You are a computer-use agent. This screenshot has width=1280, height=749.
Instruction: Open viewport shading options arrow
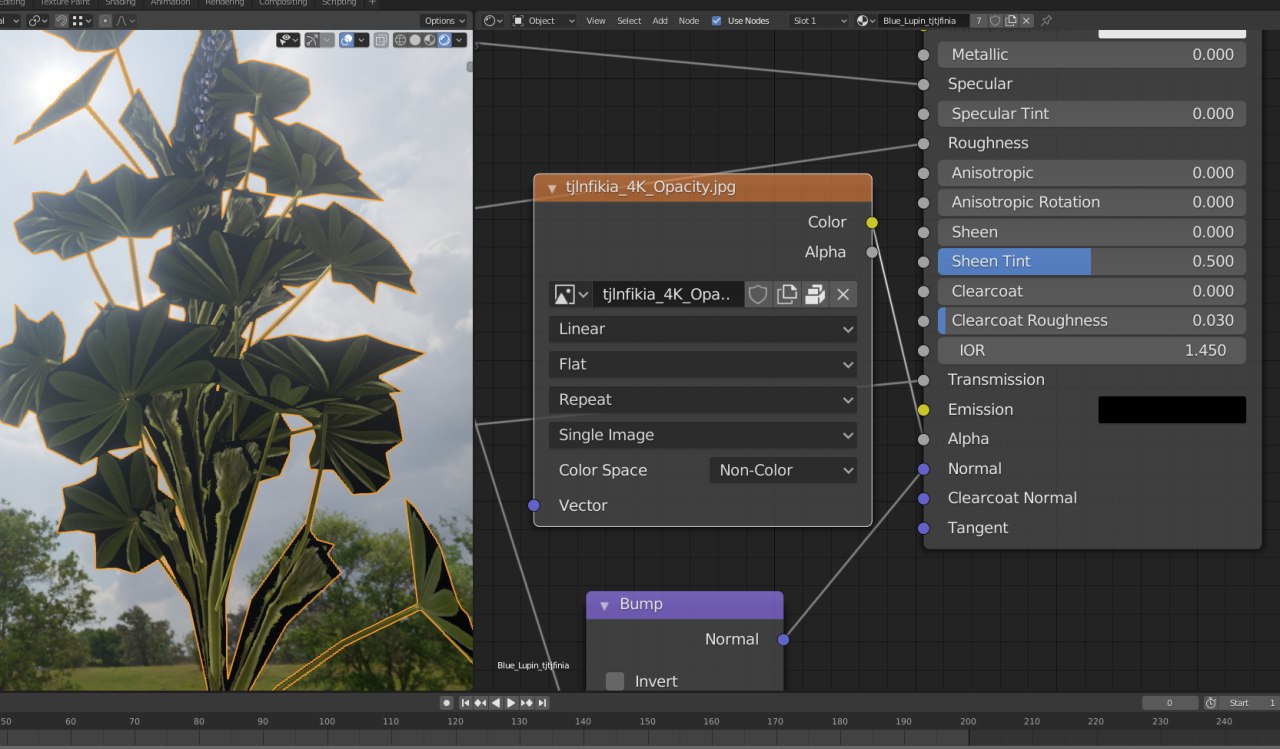click(459, 40)
